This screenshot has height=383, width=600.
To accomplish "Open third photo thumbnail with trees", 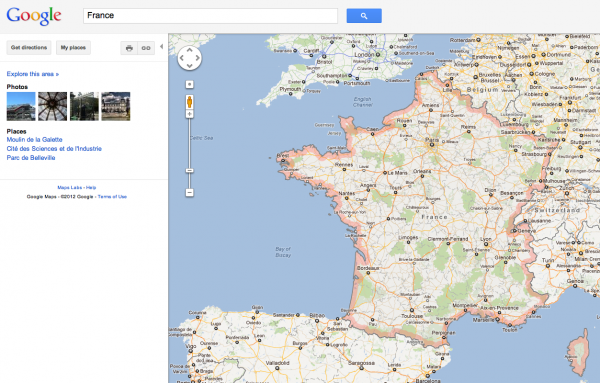I will (x=84, y=106).
